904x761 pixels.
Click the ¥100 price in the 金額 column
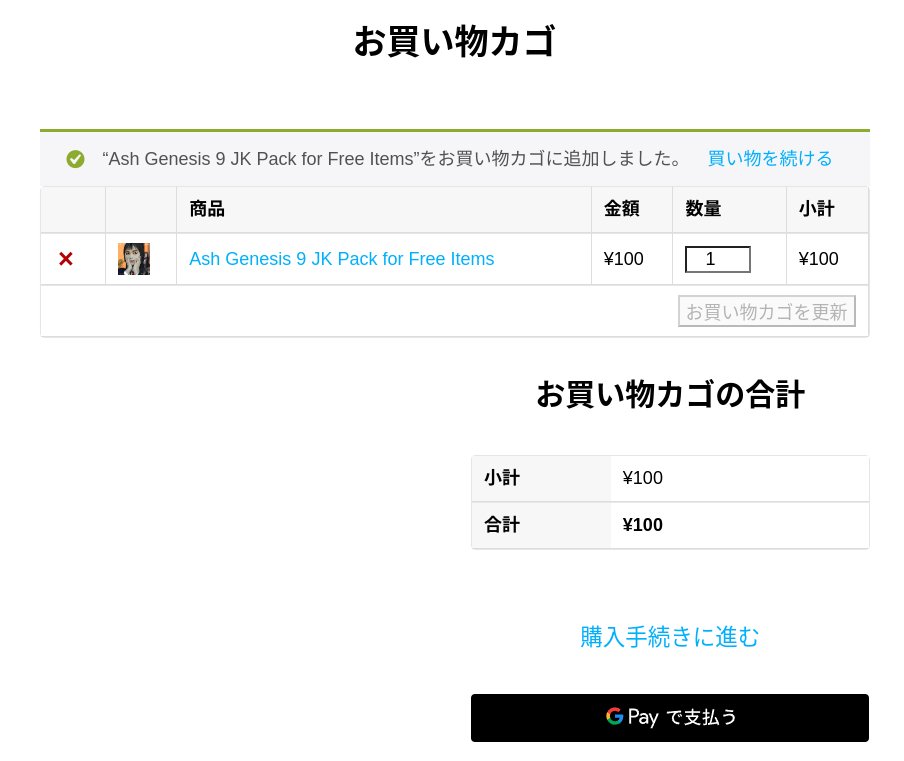click(x=623, y=259)
